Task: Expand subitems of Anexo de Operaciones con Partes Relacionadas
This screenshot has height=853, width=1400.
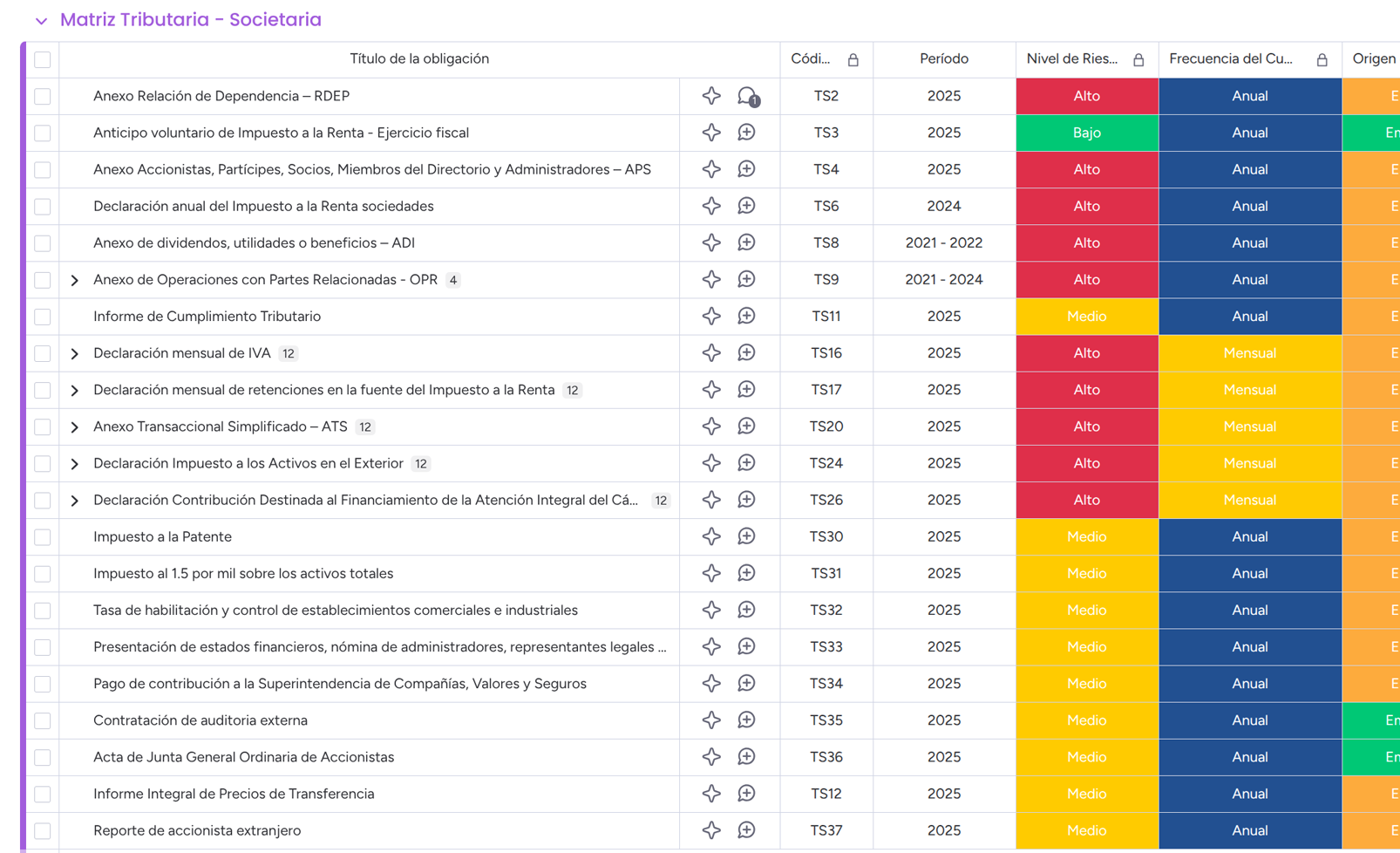Action: 74,280
